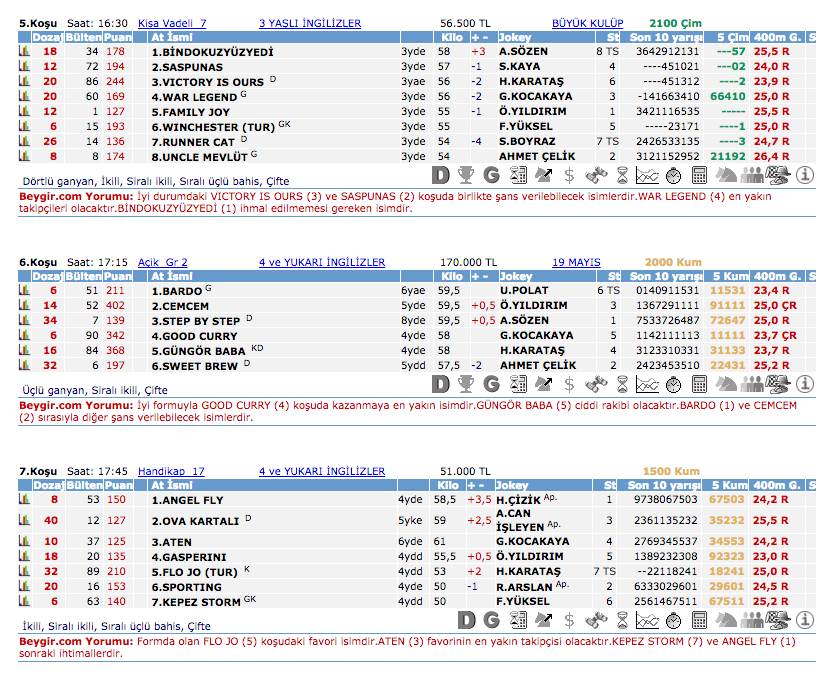Click the dollar sign icon under race 6
This screenshot has width=834, height=684.
pos(569,383)
